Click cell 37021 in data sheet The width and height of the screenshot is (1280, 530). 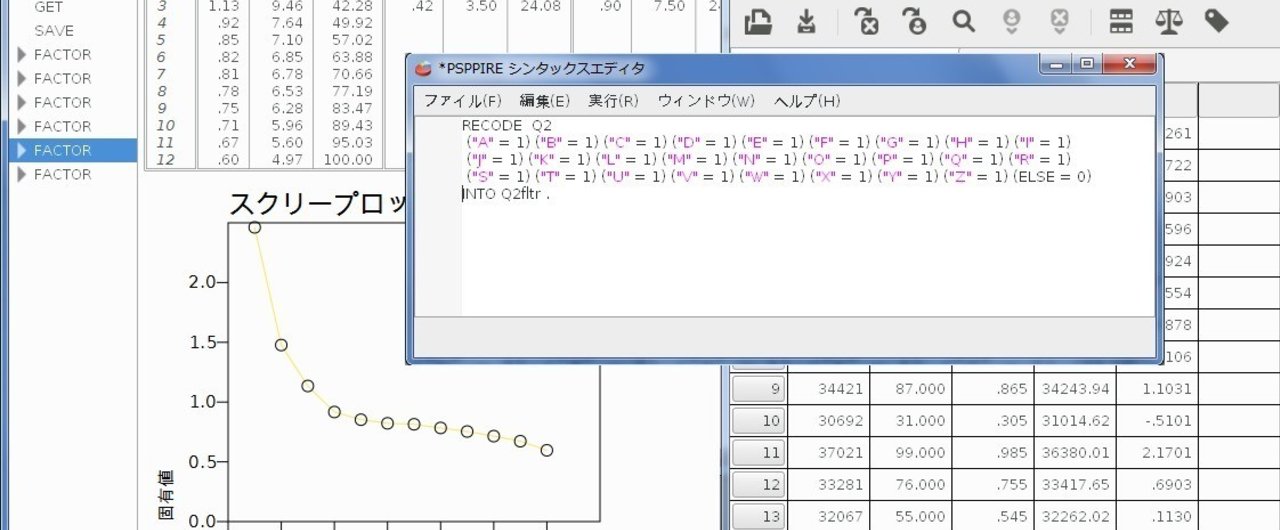(x=828, y=453)
